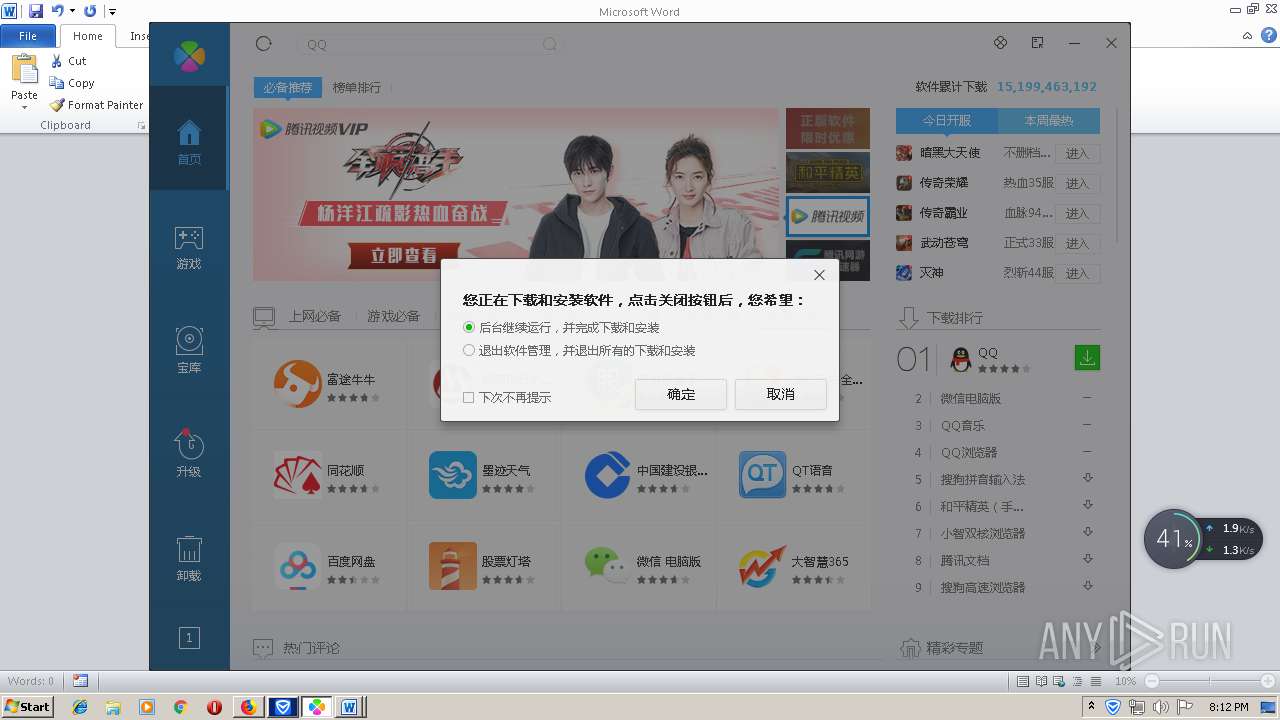Click Copy in Word clipboard group
The width and height of the screenshot is (1280, 720).
pos(72,83)
